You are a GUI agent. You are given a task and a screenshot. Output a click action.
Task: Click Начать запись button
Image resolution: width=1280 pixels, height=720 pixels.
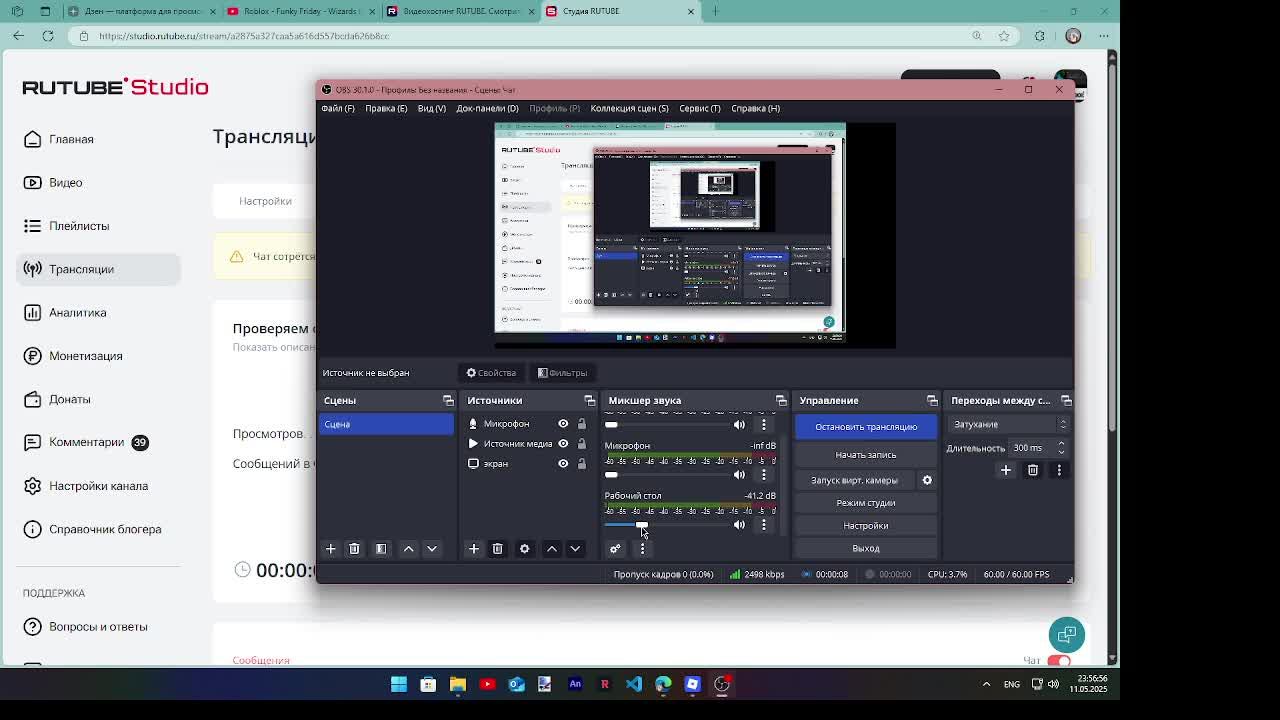click(866, 455)
